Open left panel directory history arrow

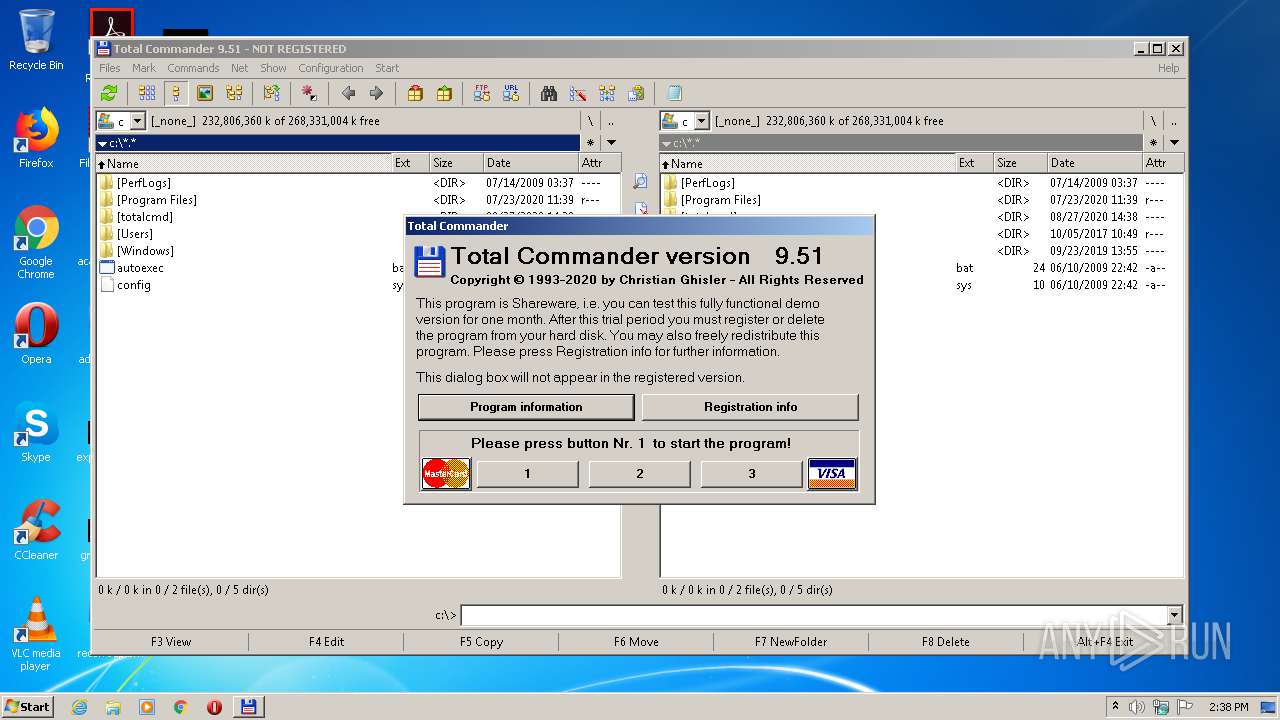click(x=611, y=143)
